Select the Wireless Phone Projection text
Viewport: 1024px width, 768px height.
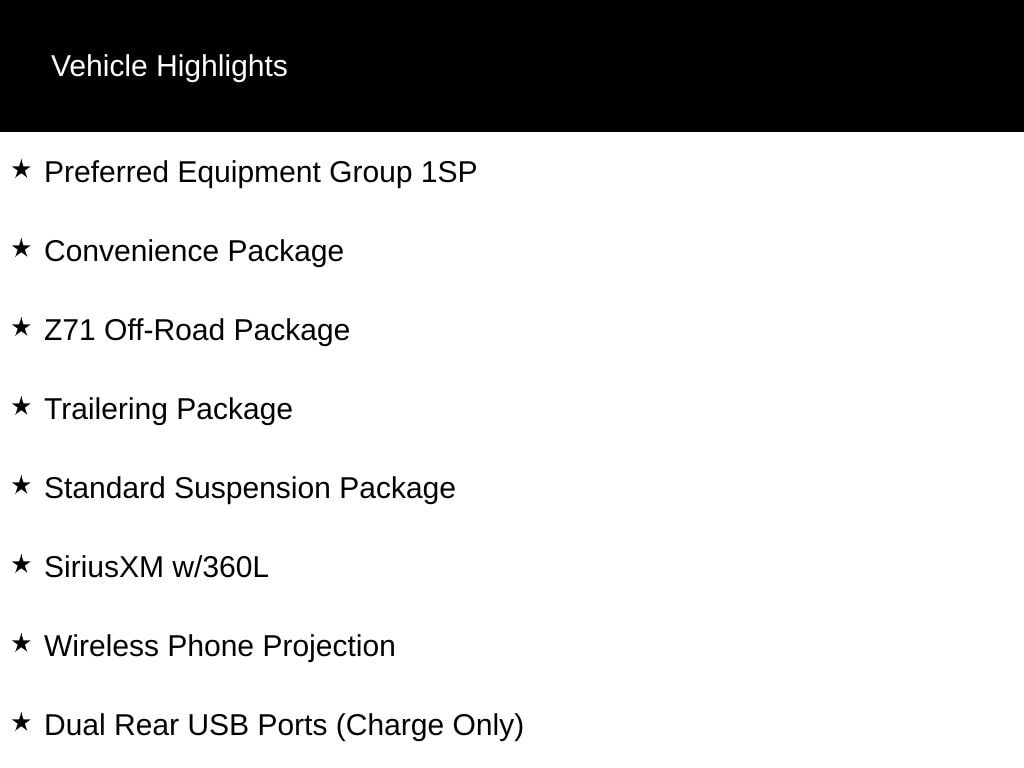point(220,647)
